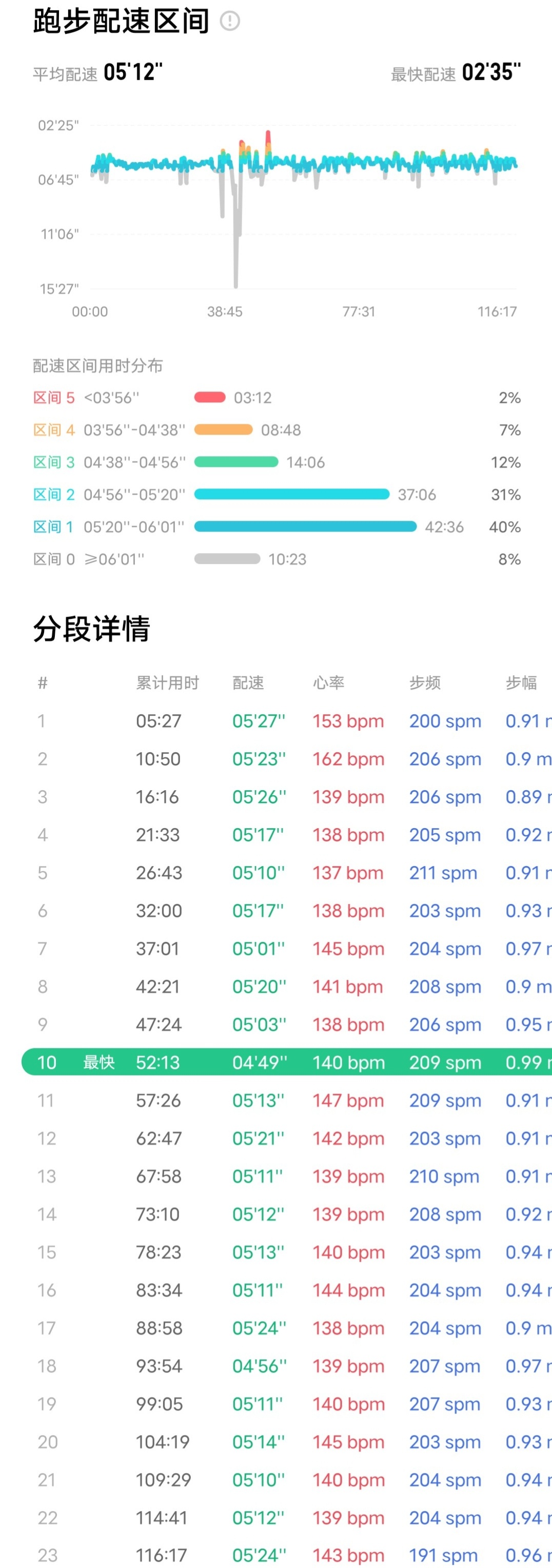Click the 02'25" pace axis label
This screenshot has height=1568, width=552.
[58, 125]
